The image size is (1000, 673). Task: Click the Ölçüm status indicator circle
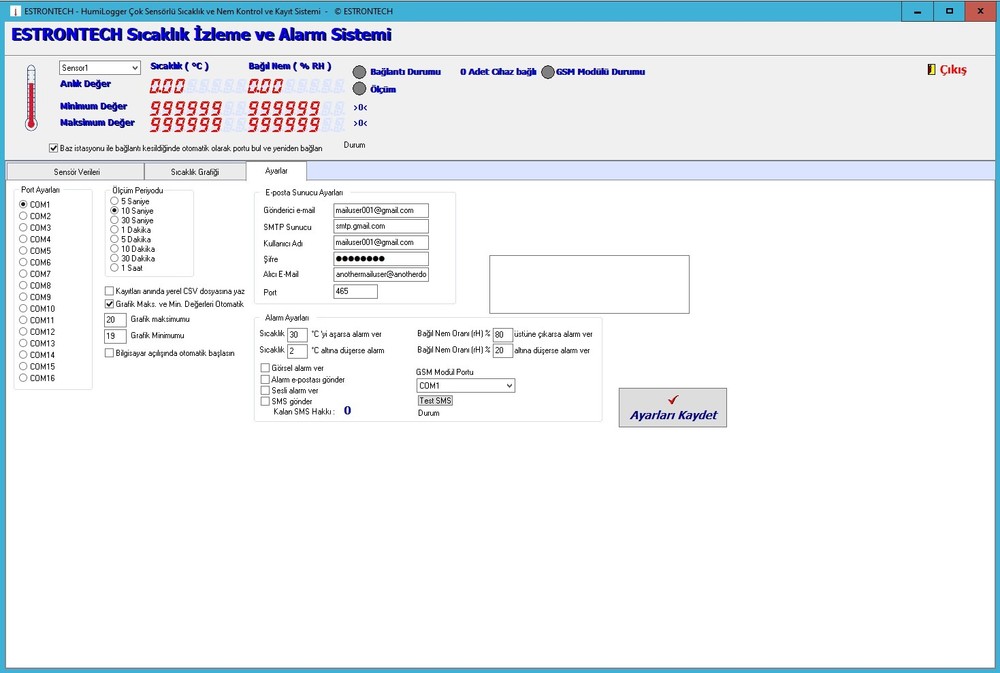tap(360, 89)
